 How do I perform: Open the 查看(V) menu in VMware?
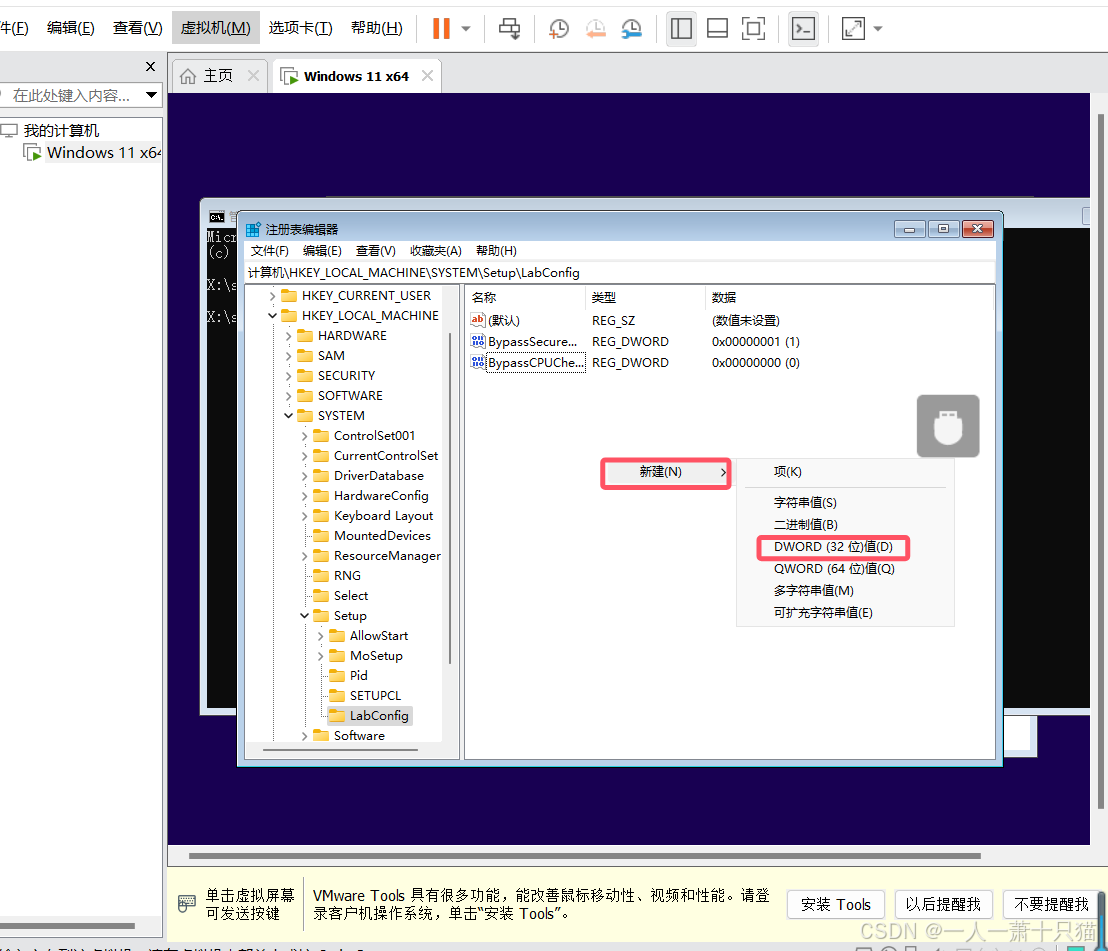coord(138,28)
